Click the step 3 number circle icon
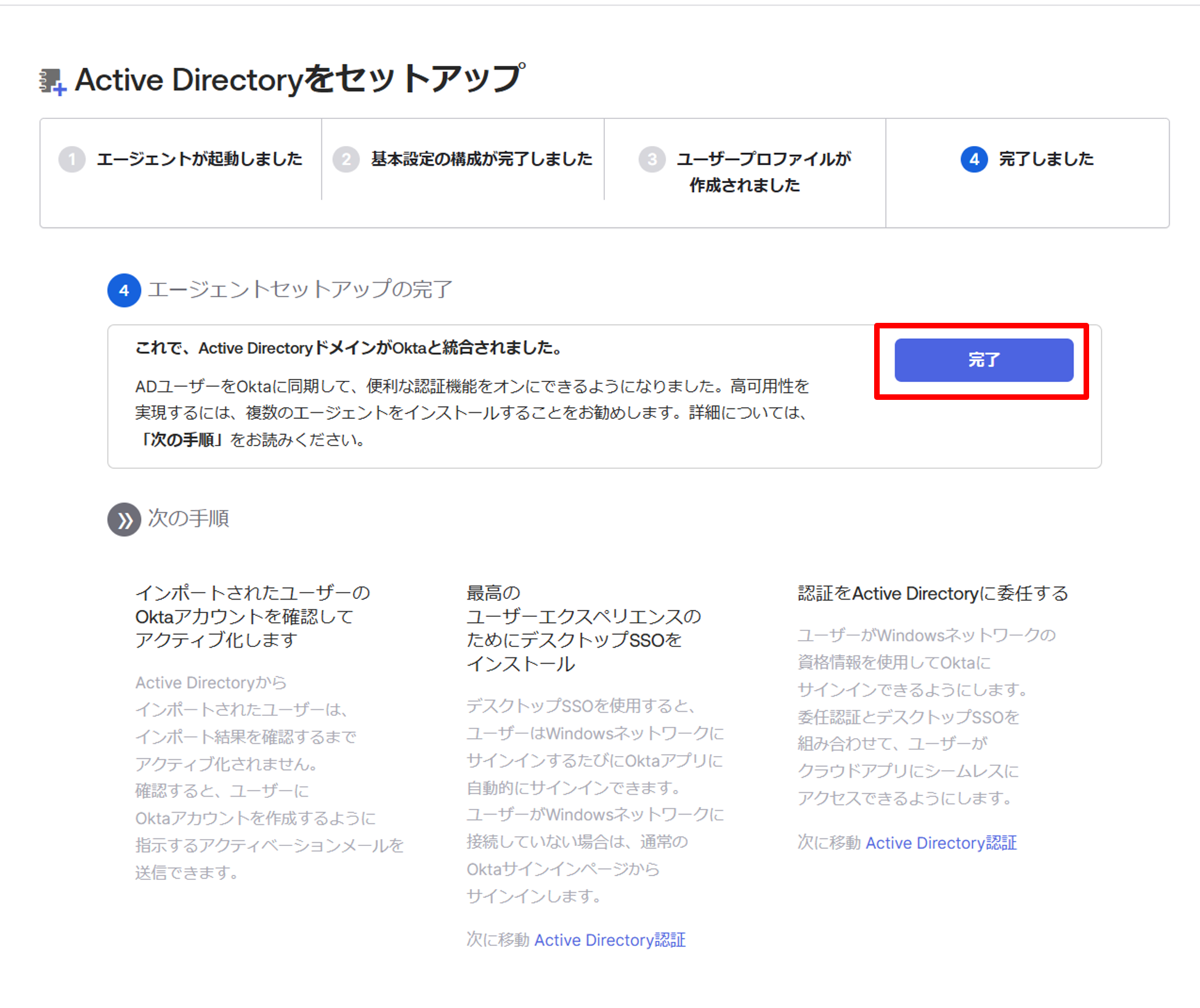Viewport: 1200px width, 1008px height. [652, 160]
